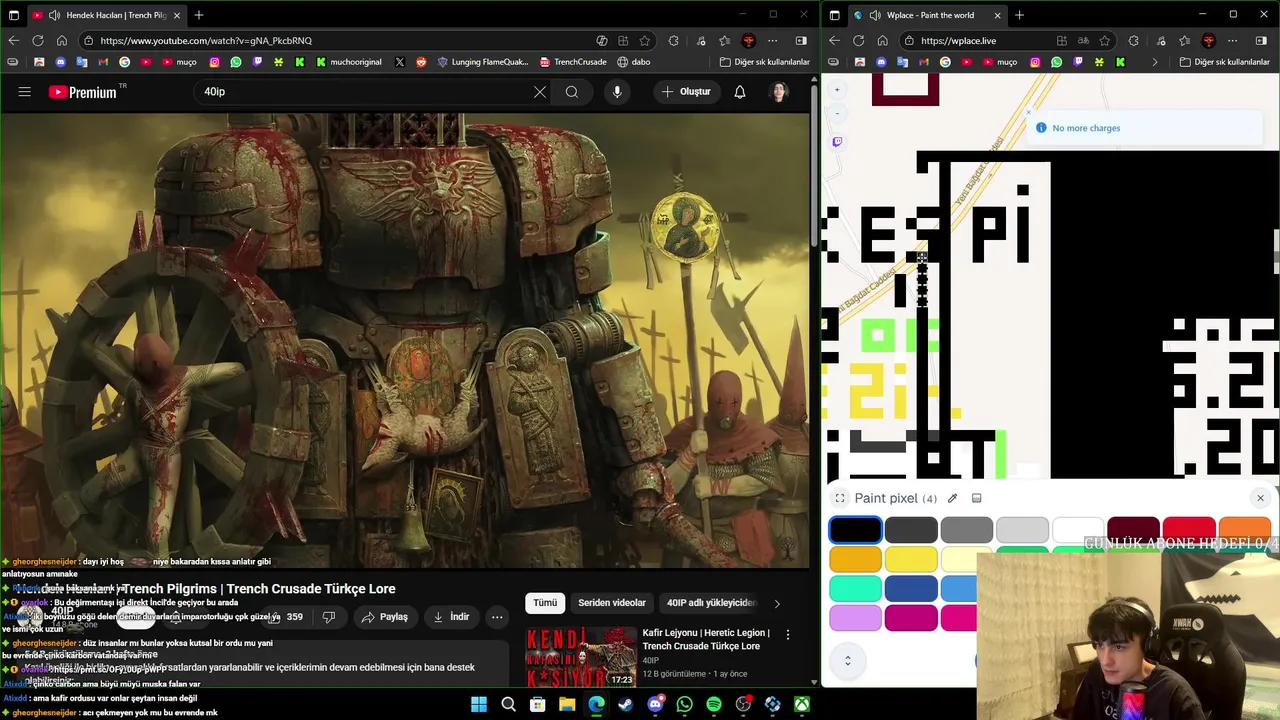1280x720 pixels.
Task: Open the YouTube account avatar menu
Action: [780, 92]
